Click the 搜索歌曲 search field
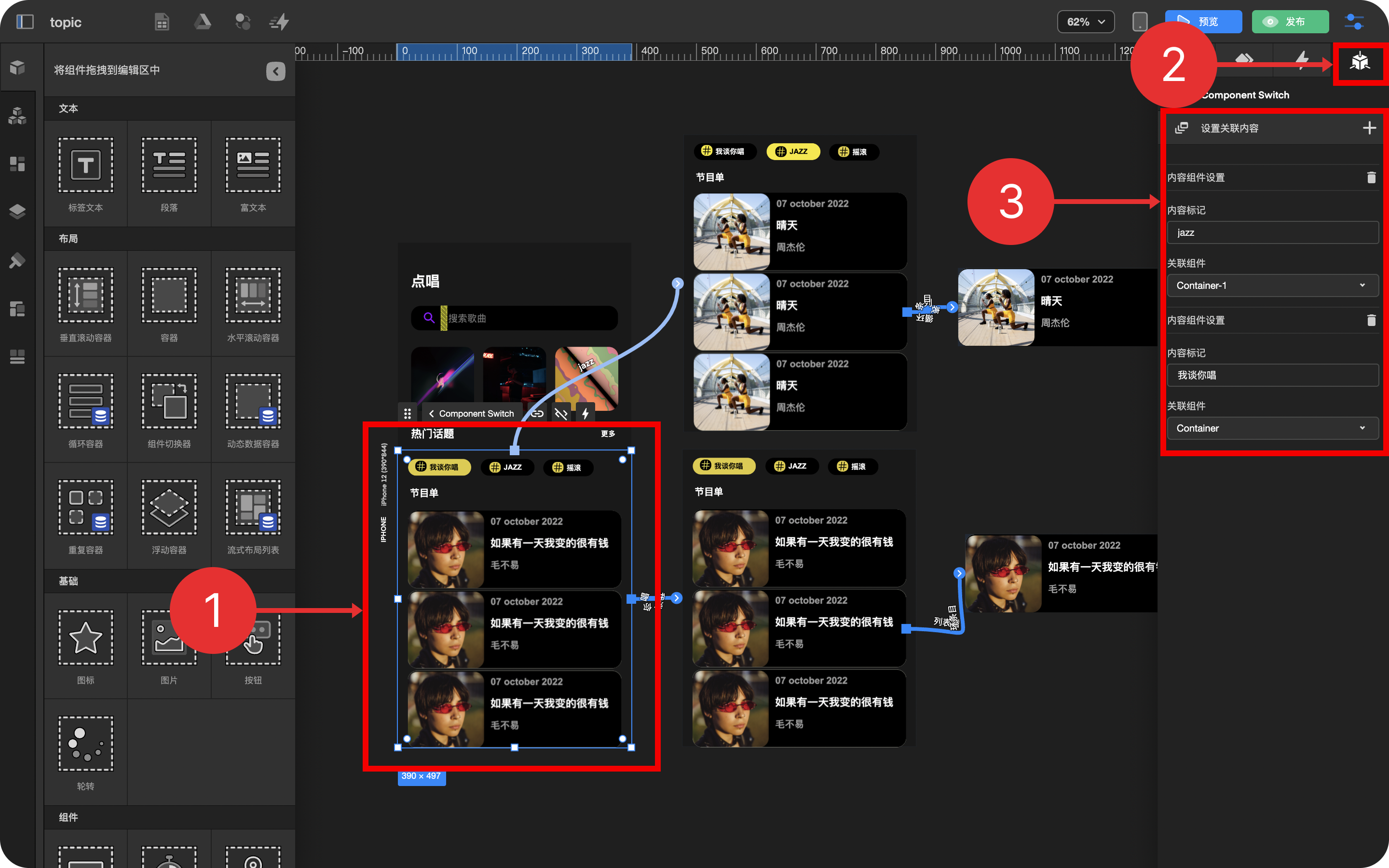This screenshot has height=868, width=1389. click(514, 318)
